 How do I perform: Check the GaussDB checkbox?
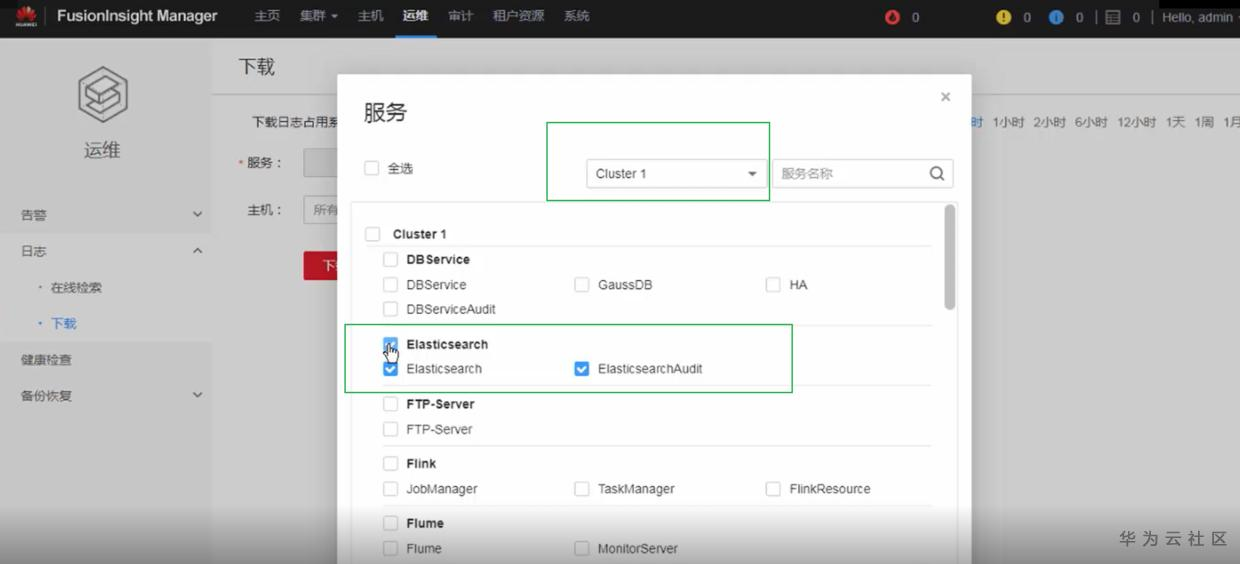582,285
